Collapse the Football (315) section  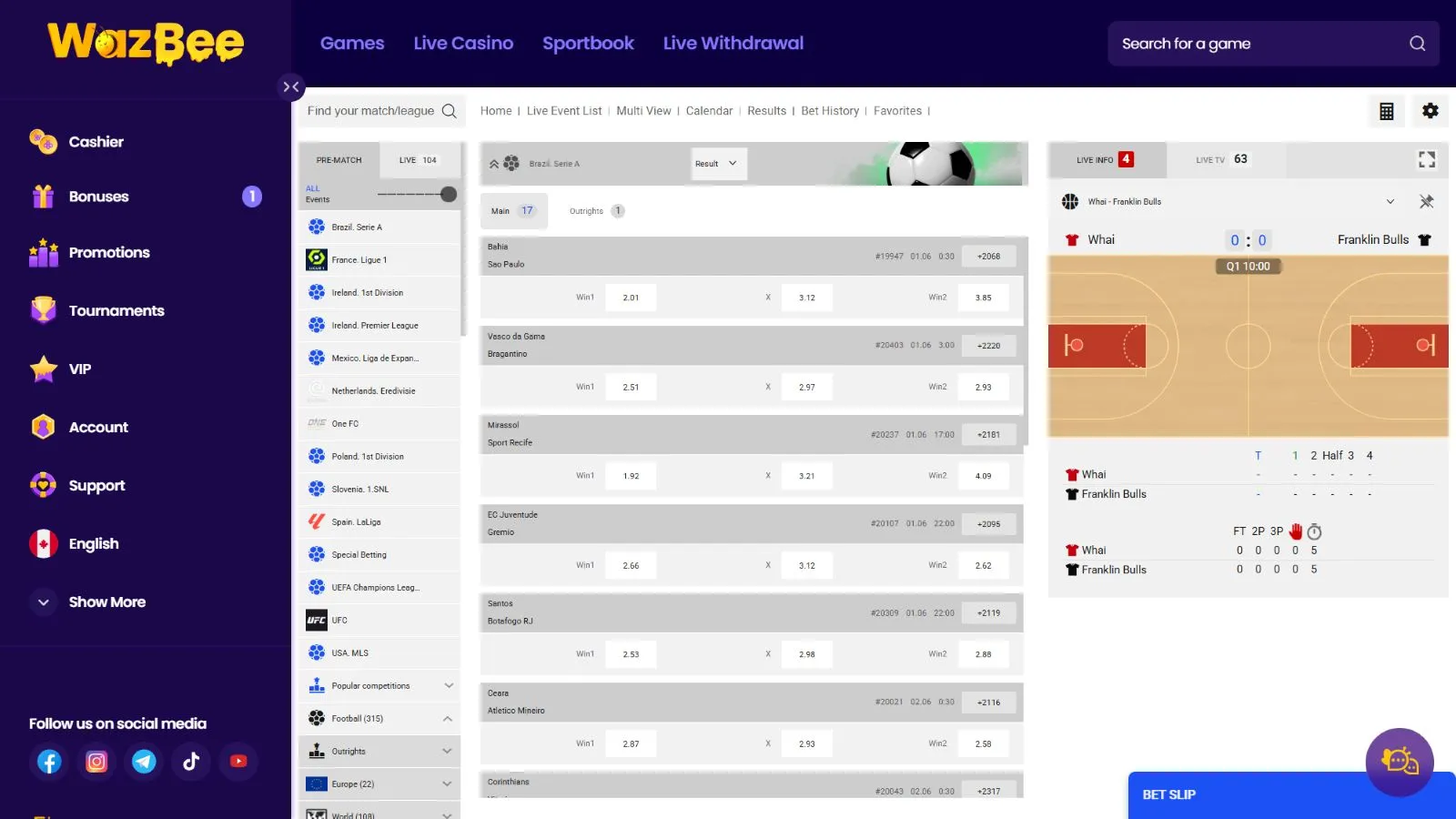pyautogui.click(x=448, y=719)
